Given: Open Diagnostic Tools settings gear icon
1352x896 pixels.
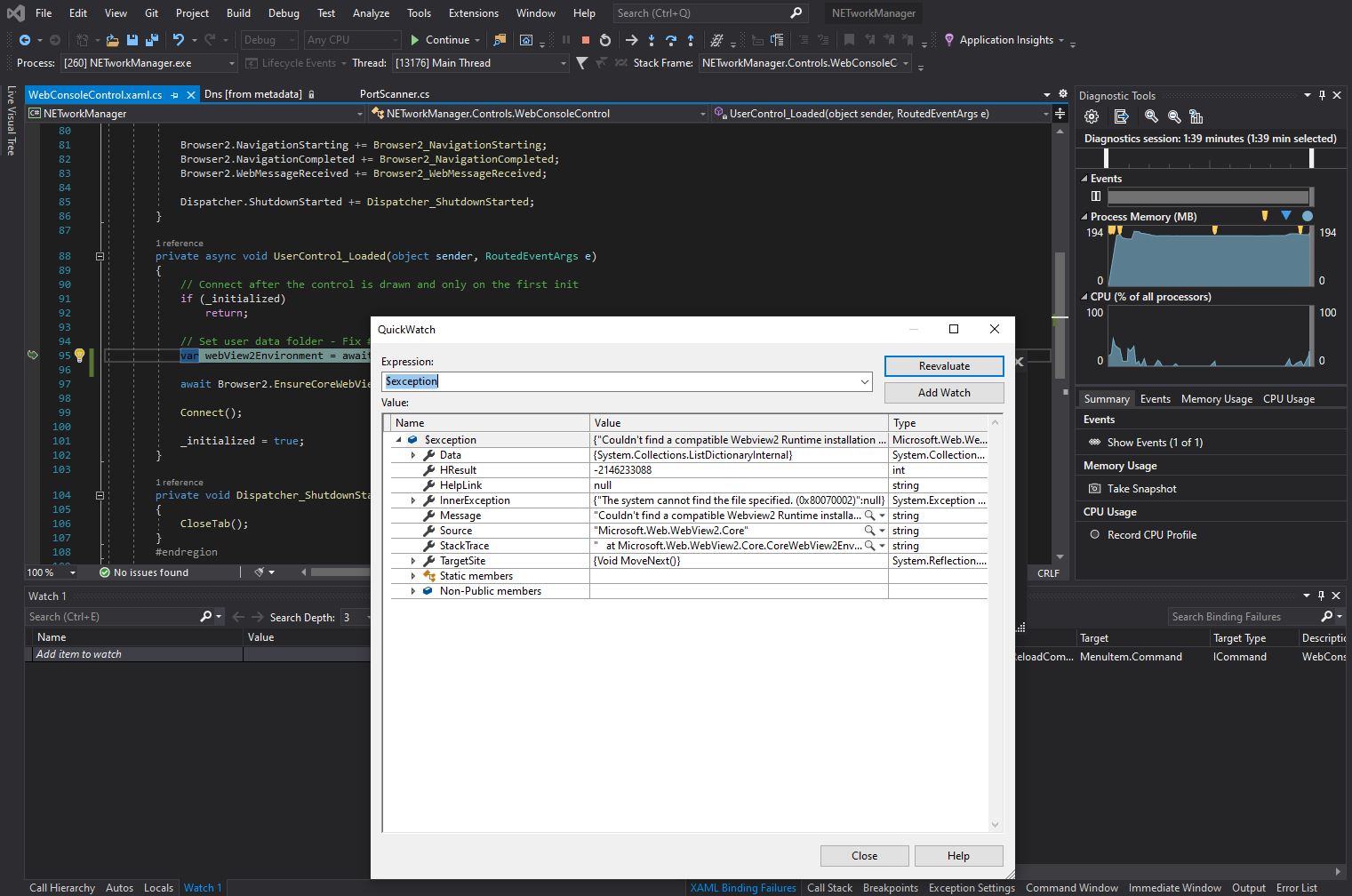Looking at the screenshot, I should (x=1091, y=116).
